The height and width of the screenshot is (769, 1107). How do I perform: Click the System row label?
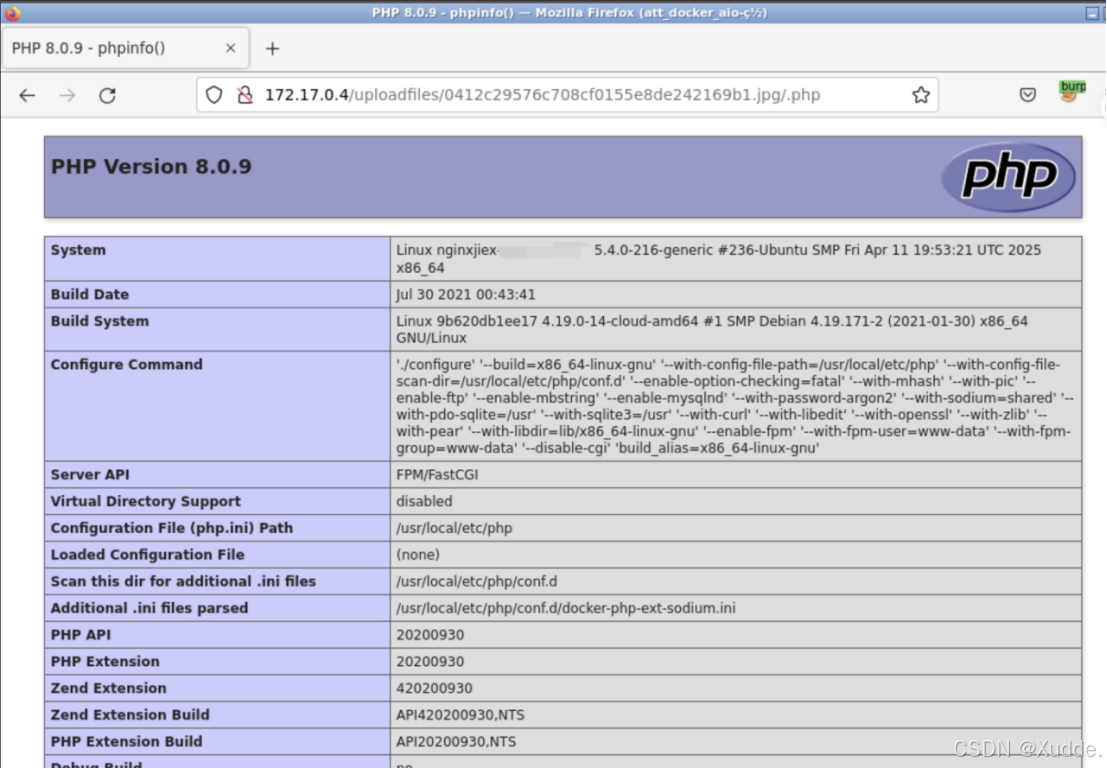(78, 250)
